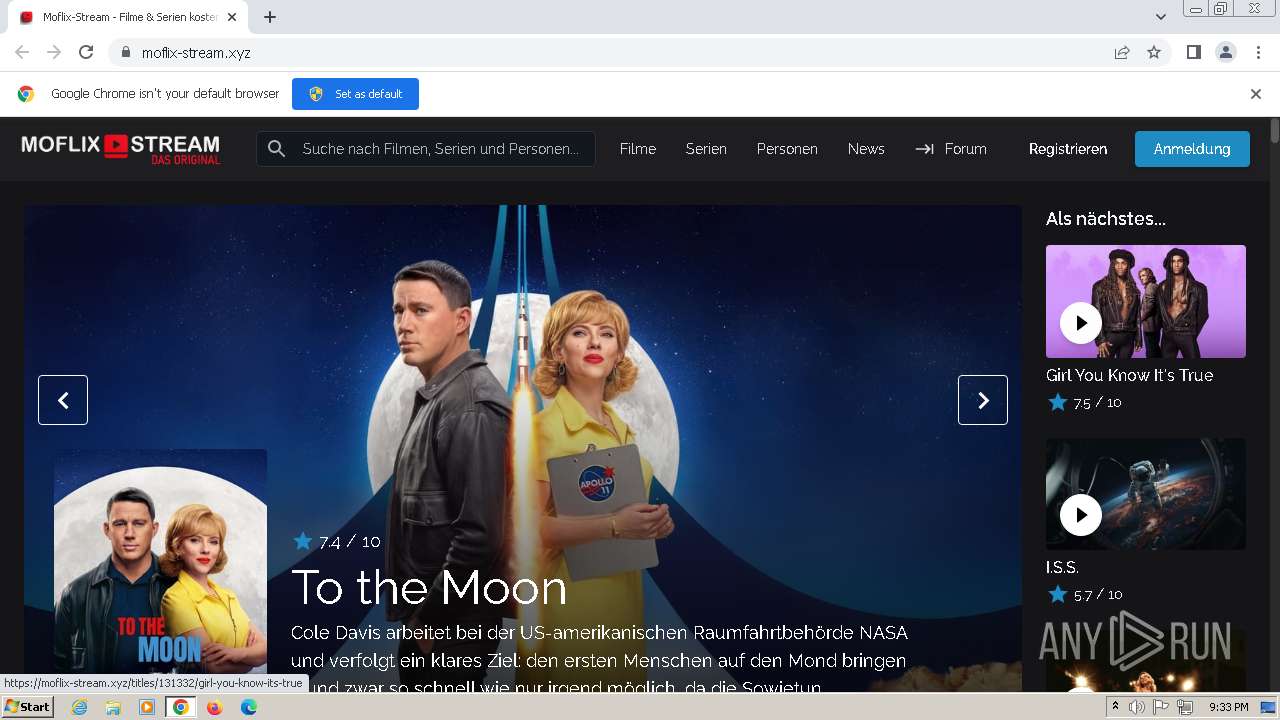
Task: Click the taskbar clock showing 9:33 PM
Action: pos(1228,707)
